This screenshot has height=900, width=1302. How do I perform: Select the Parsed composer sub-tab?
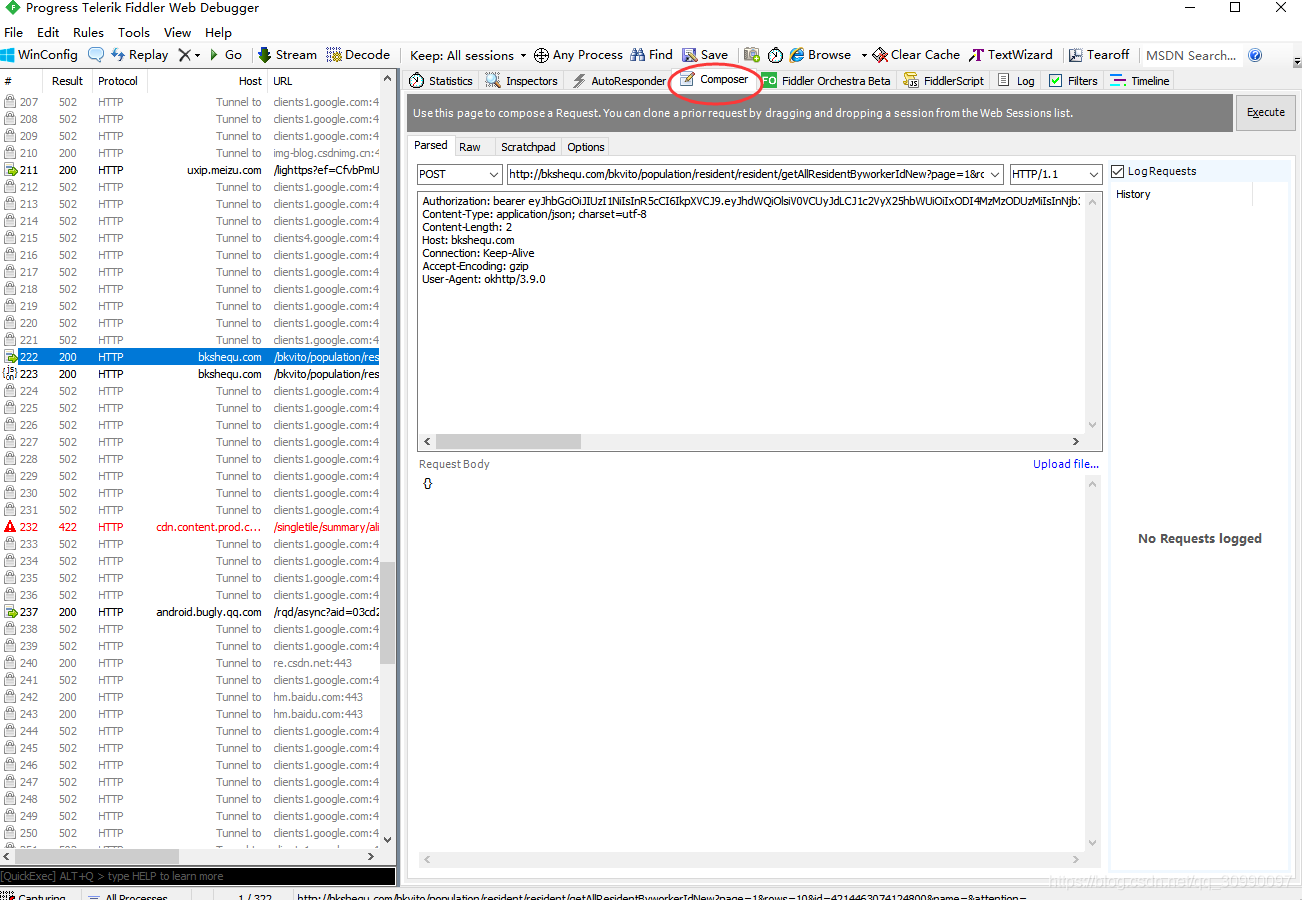pyautogui.click(x=431, y=146)
